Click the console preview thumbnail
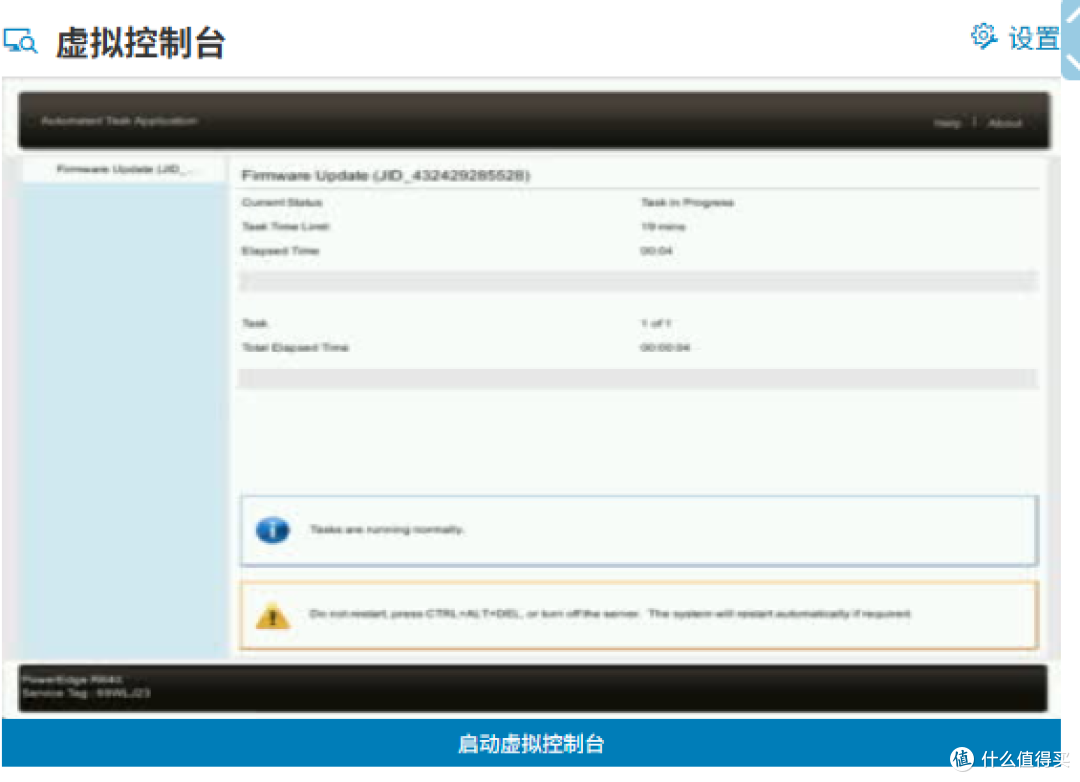Image resolution: width=1080 pixels, height=782 pixels. click(x=532, y=397)
